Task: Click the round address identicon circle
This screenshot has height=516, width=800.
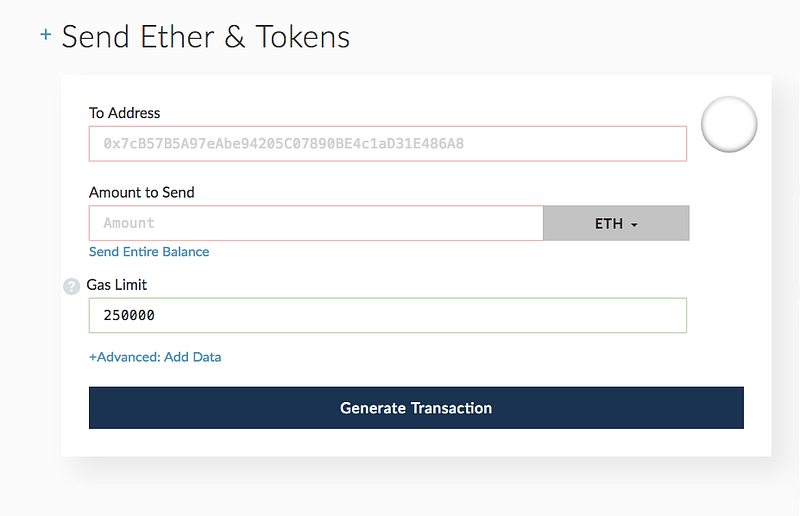Action: 729,125
